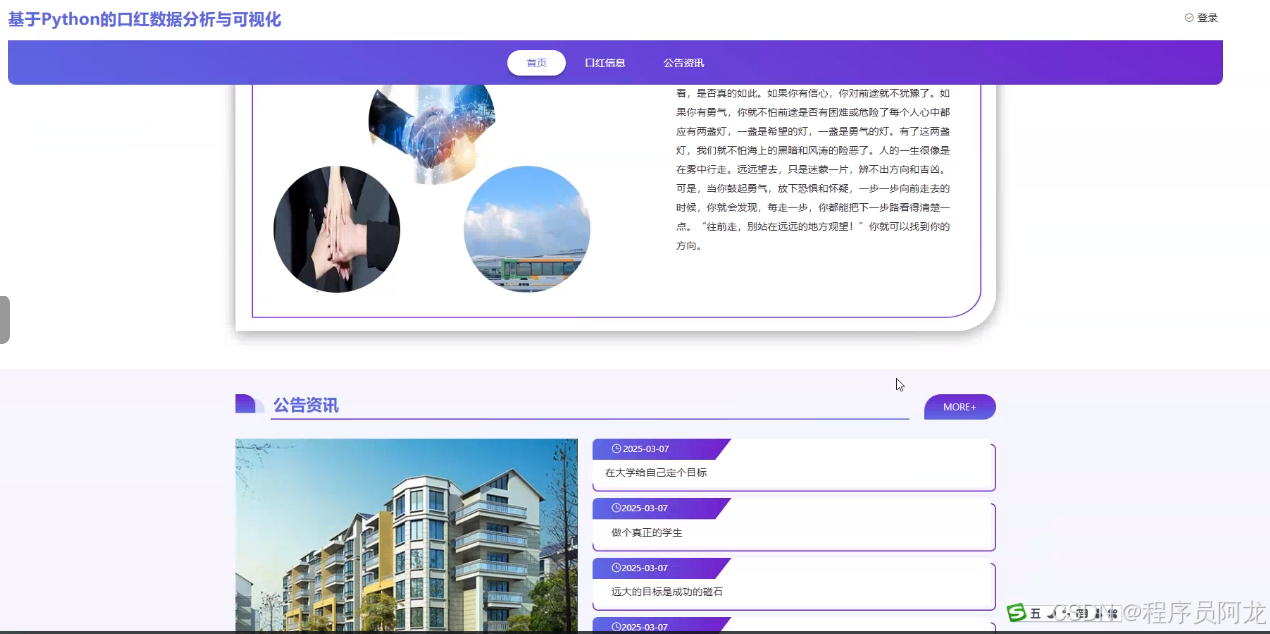Open MORE+ in the 公告资讯 section
The height and width of the screenshot is (634, 1270).
pyautogui.click(x=960, y=407)
